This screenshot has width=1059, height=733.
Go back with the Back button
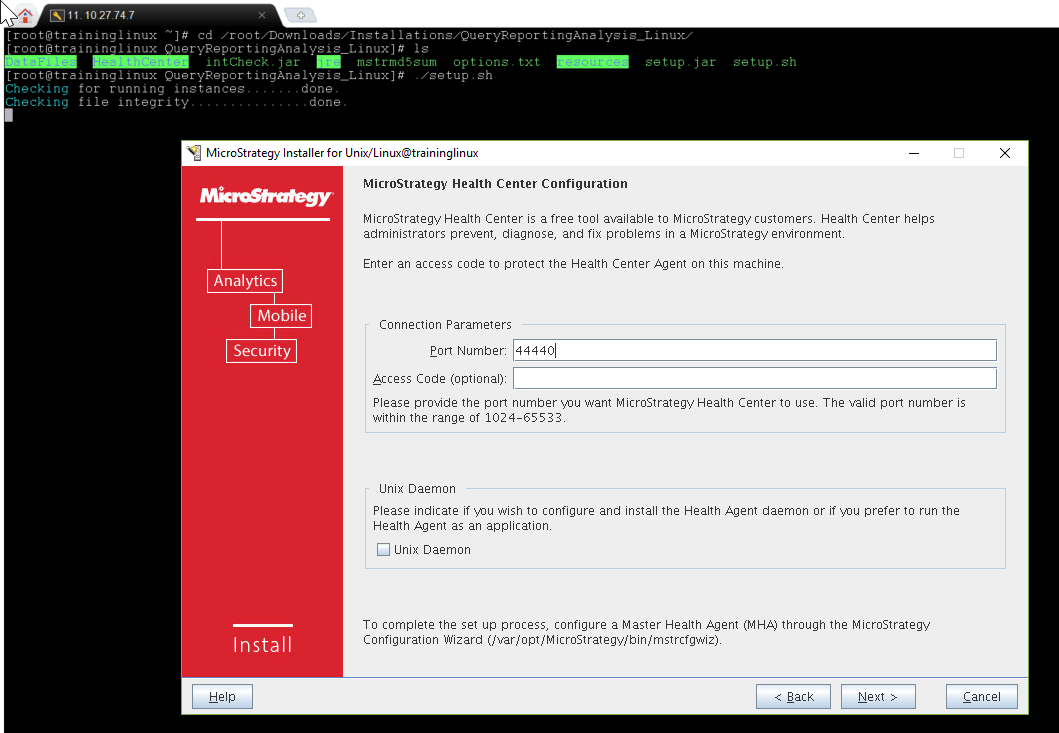tap(793, 697)
